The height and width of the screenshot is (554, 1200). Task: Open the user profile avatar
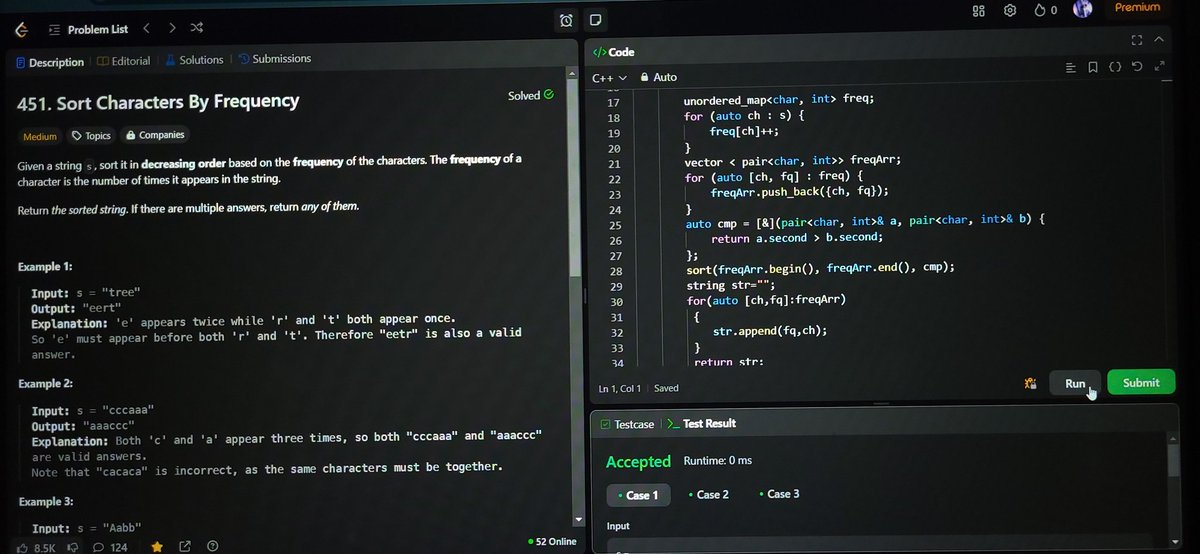[1083, 9]
